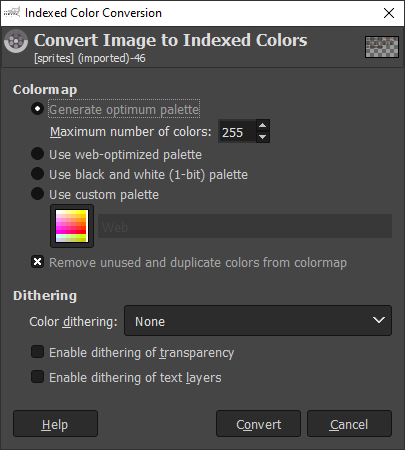Select Generate optimum palette radio button
Image resolution: width=405 pixels, height=450 pixels.
(37, 109)
